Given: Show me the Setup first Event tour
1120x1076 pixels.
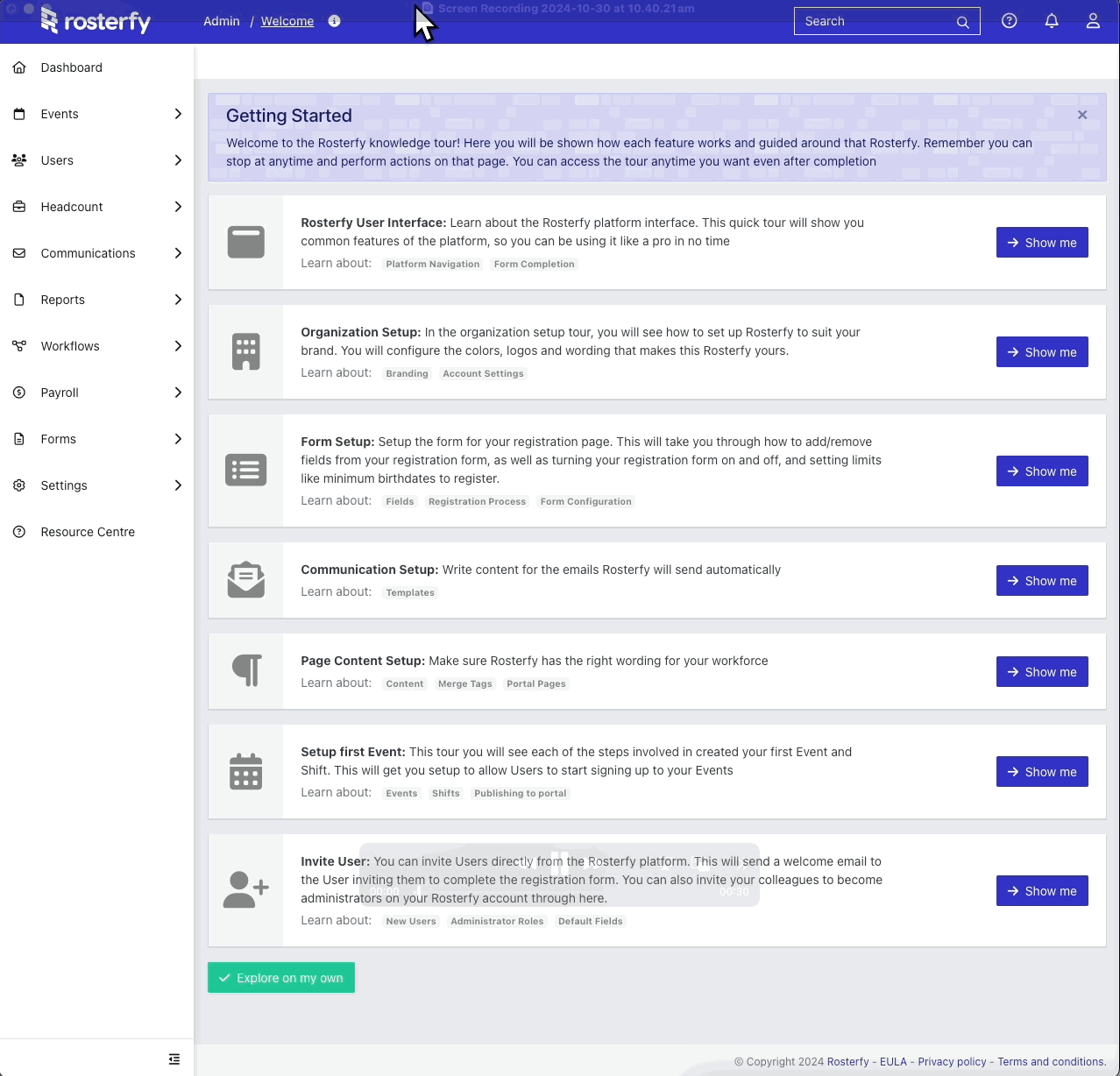Looking at the screenshot, I should pyautogui.click(x=1042, y=772).
